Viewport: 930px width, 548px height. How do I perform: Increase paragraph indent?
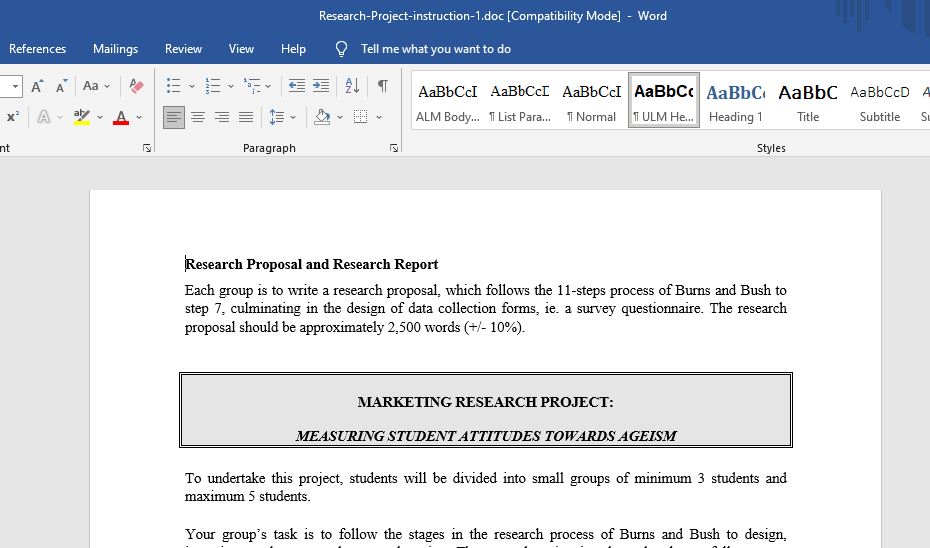(321, 86)
